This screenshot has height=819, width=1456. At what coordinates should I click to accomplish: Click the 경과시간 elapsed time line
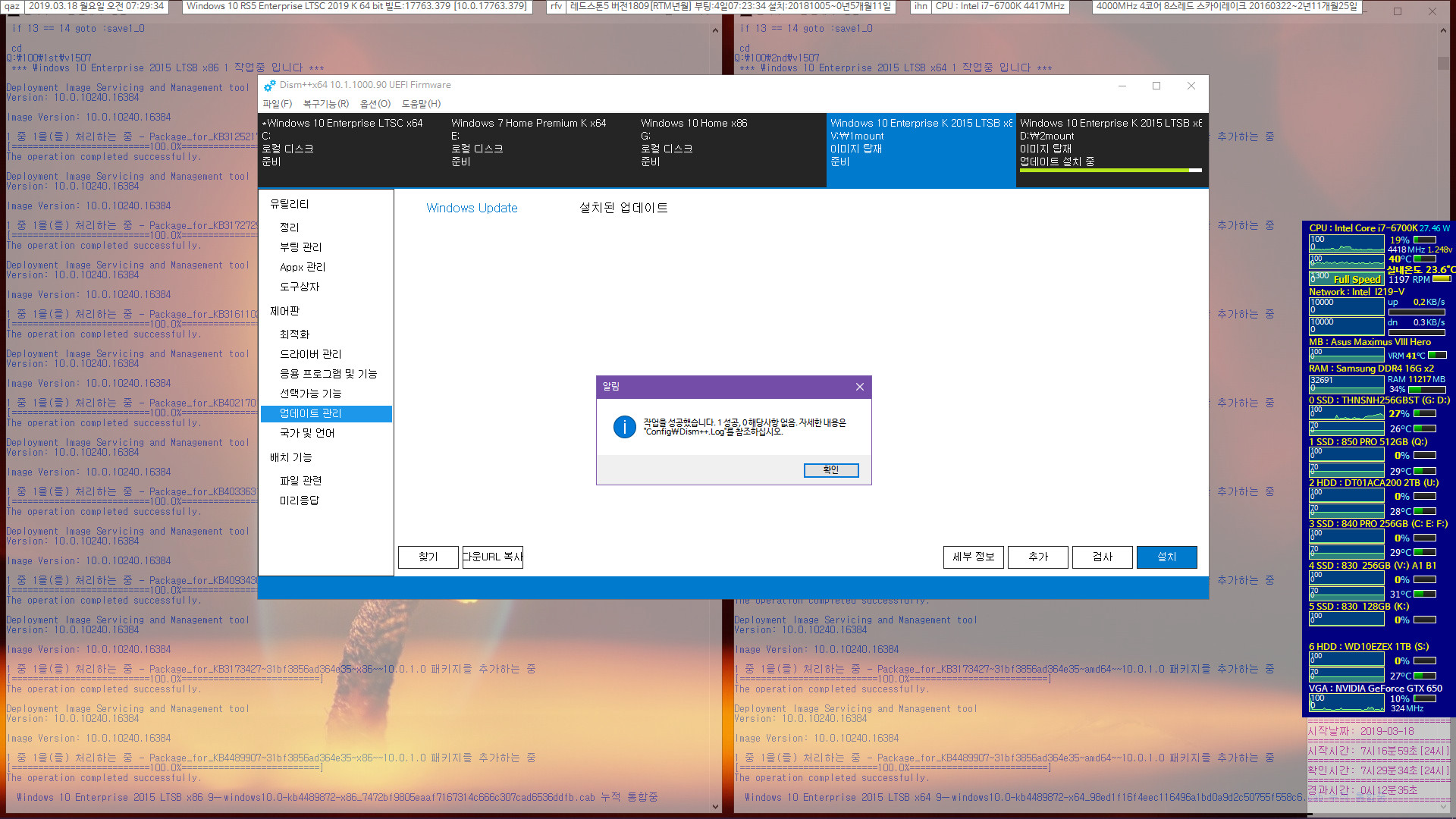point(1363,790)
